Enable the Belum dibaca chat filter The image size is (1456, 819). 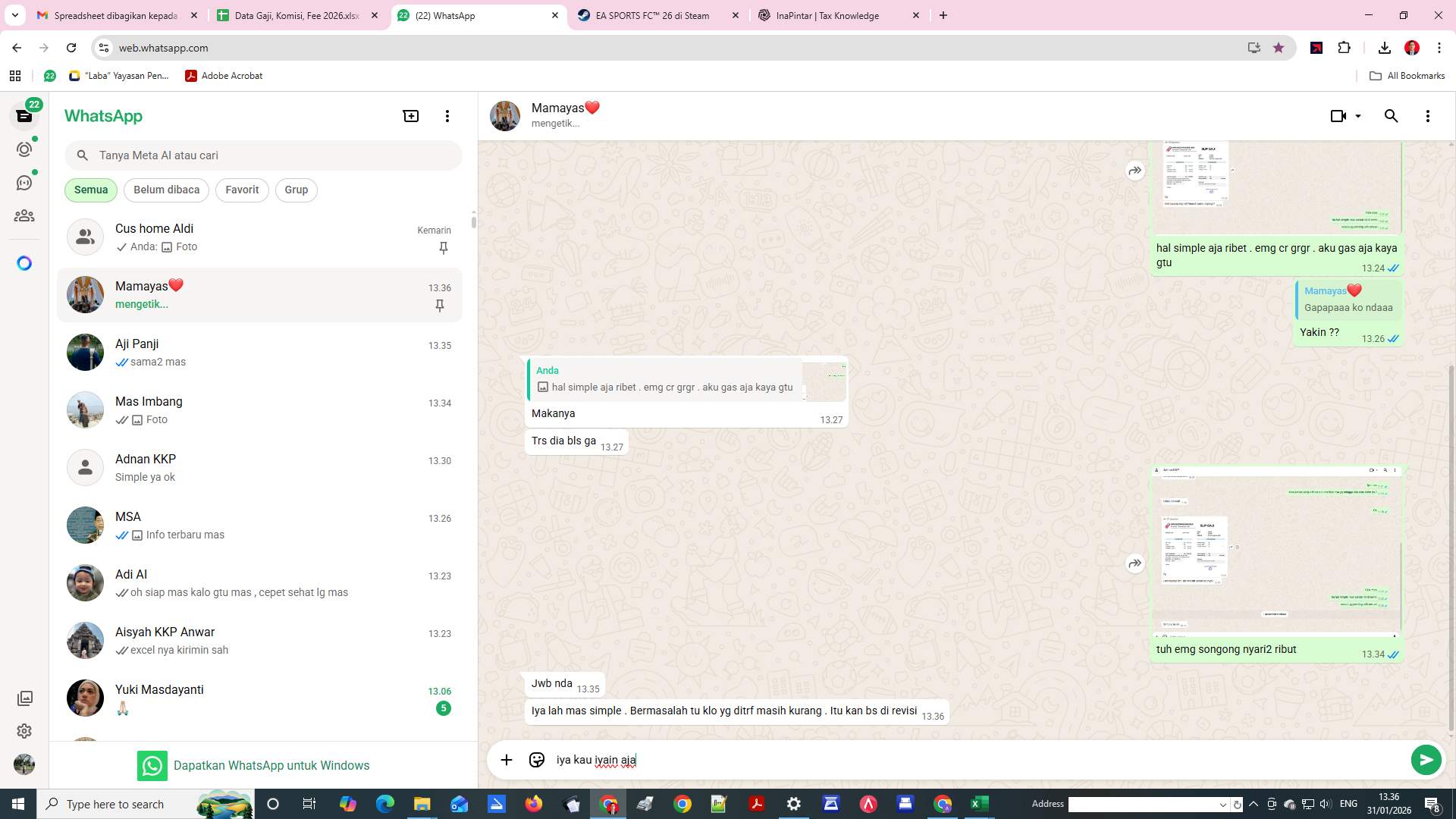(x=166, y=190)
